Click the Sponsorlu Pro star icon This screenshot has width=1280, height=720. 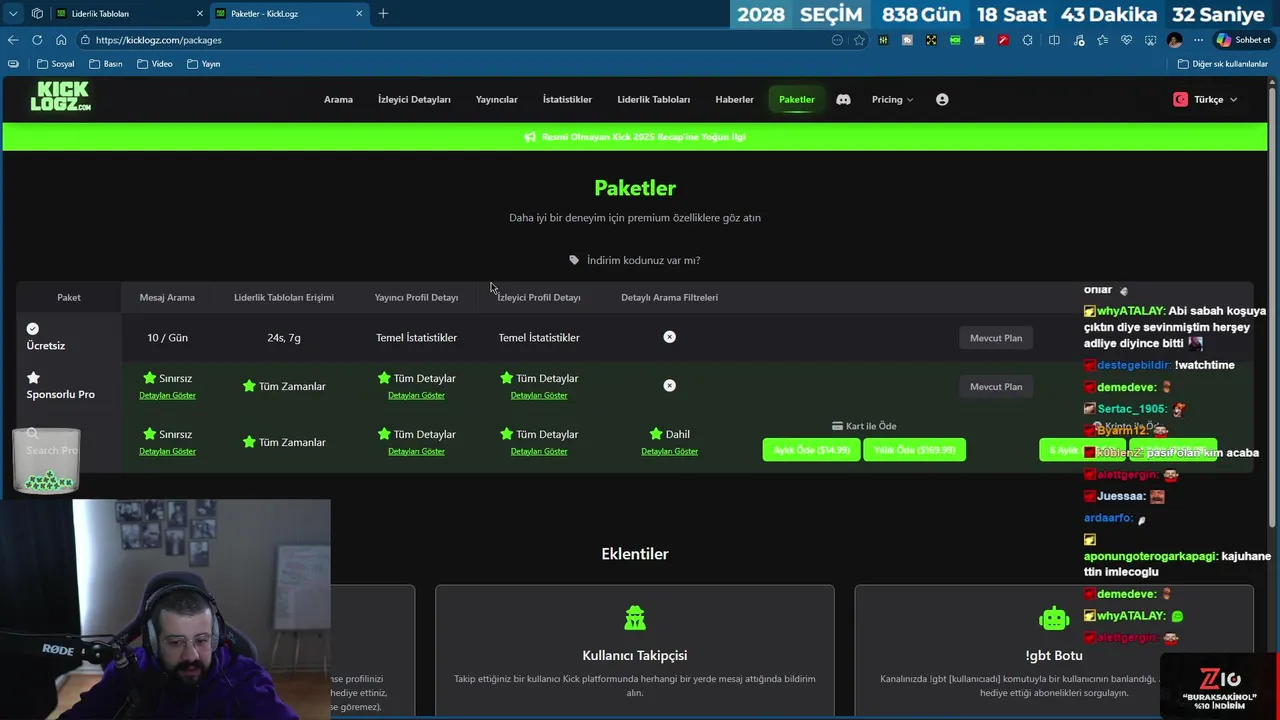pyautogui.click(x=33, y=377)
